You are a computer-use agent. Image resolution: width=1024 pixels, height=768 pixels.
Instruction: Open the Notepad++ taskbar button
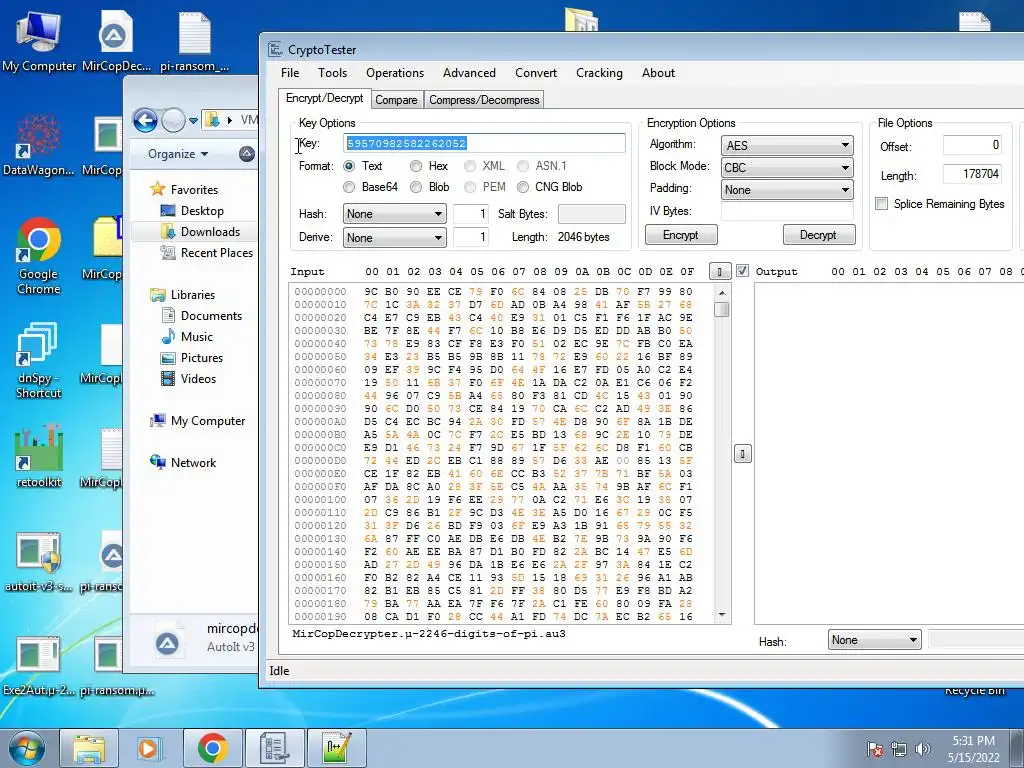(337, 748)
